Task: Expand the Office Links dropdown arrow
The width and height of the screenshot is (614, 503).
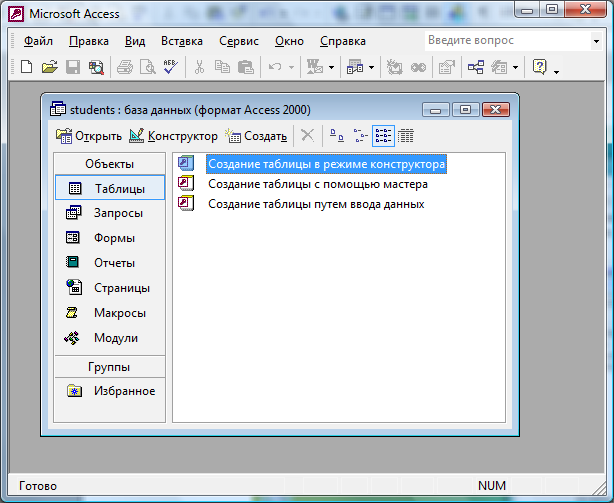Action: coord(331,67)
